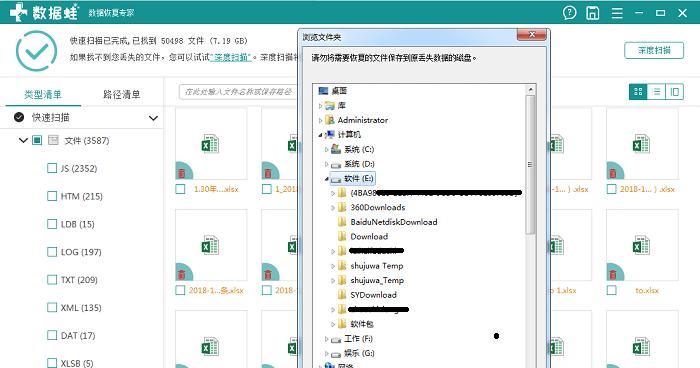
Task: Expand the 软件包 folder arrow
Action: pyautogui.click(x=333, y=324)
